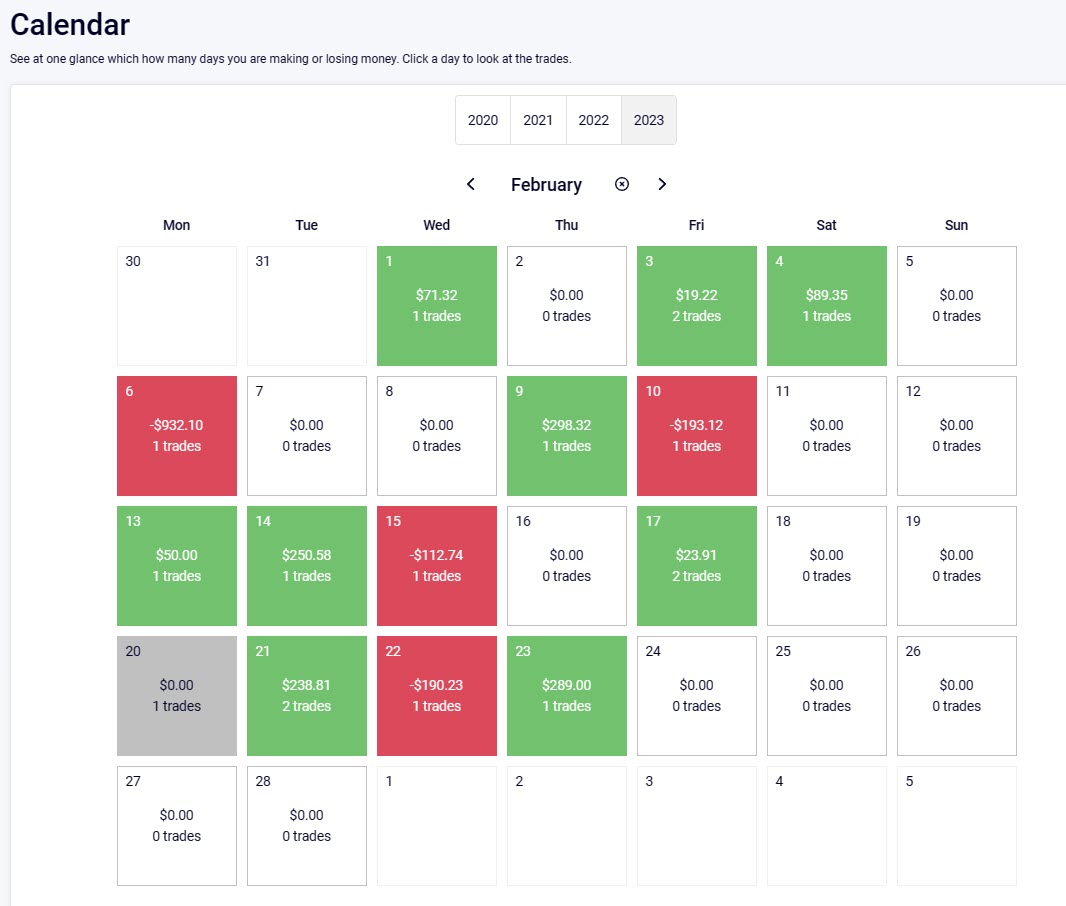Screen dimensions: 1066x906
Task: Review the -$112.74 loss on February 15
Action: [436, 565]
